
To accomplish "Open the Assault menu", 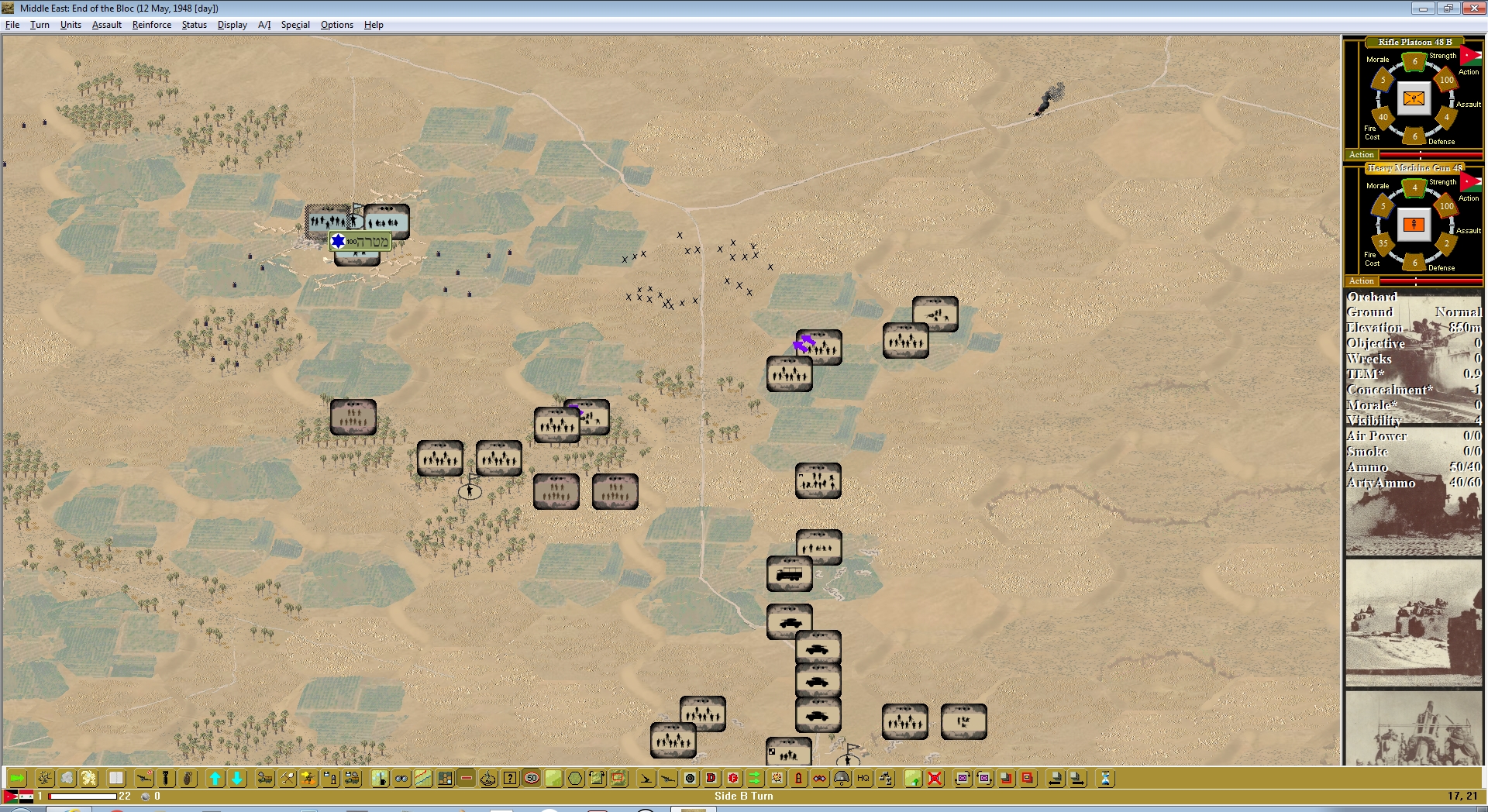I will point(107,25).
